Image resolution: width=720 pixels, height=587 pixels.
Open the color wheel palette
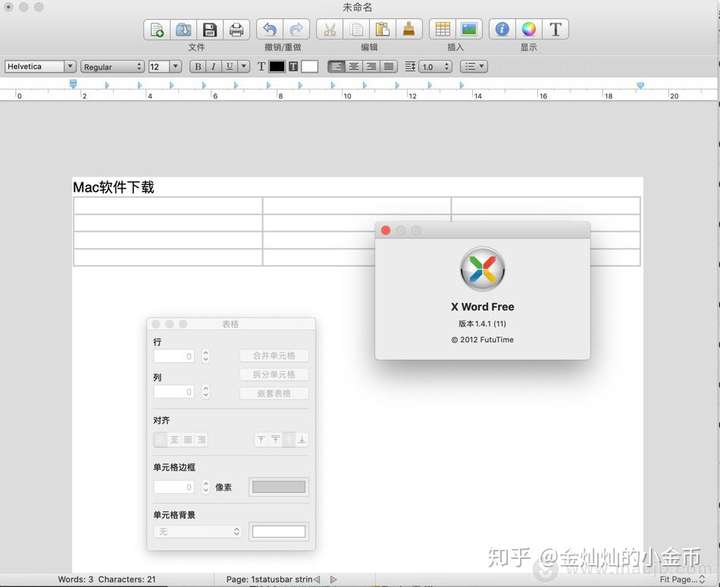click(529, 29)
